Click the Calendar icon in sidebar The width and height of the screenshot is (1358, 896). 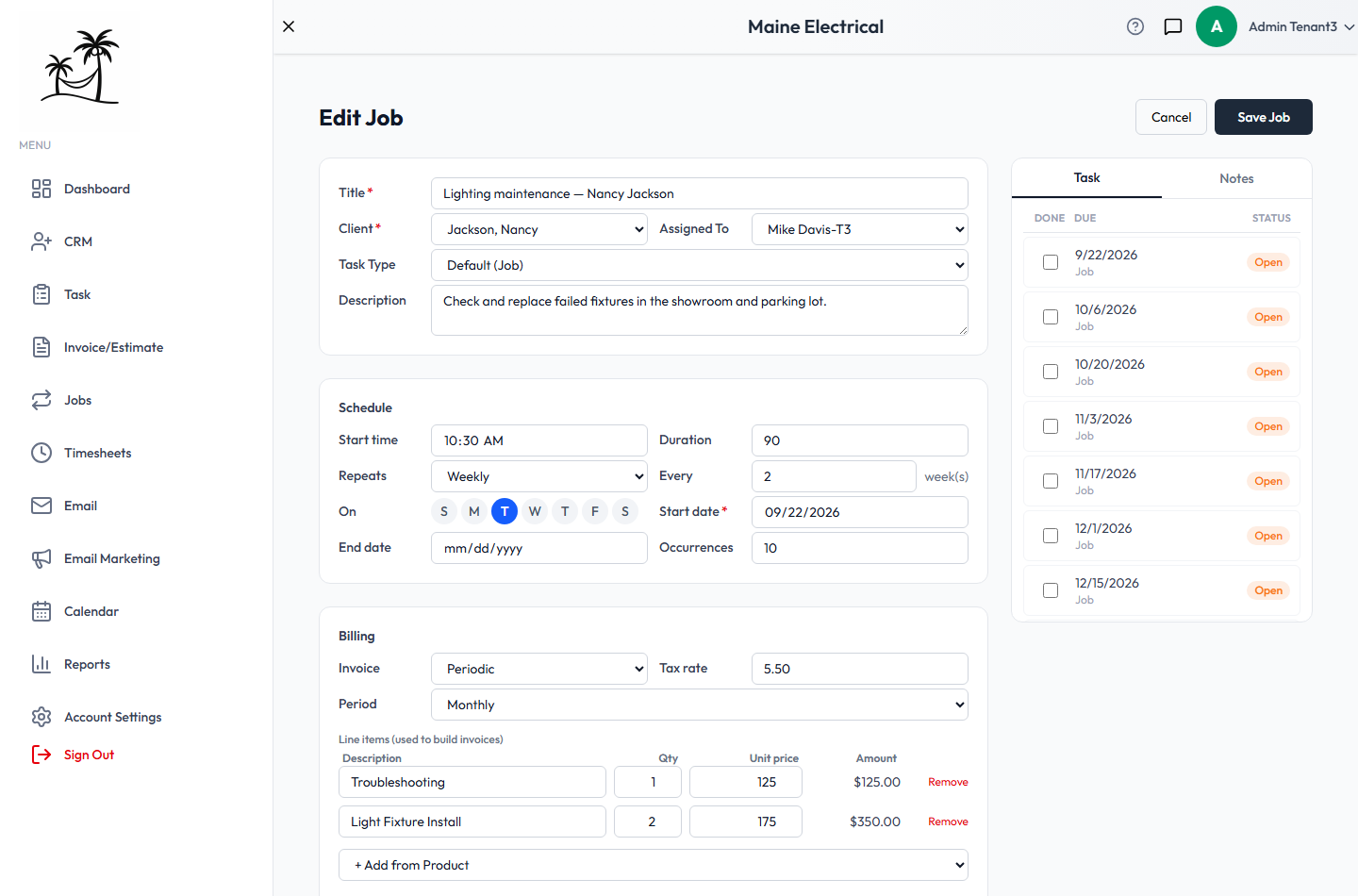click(x=41, y=611)
